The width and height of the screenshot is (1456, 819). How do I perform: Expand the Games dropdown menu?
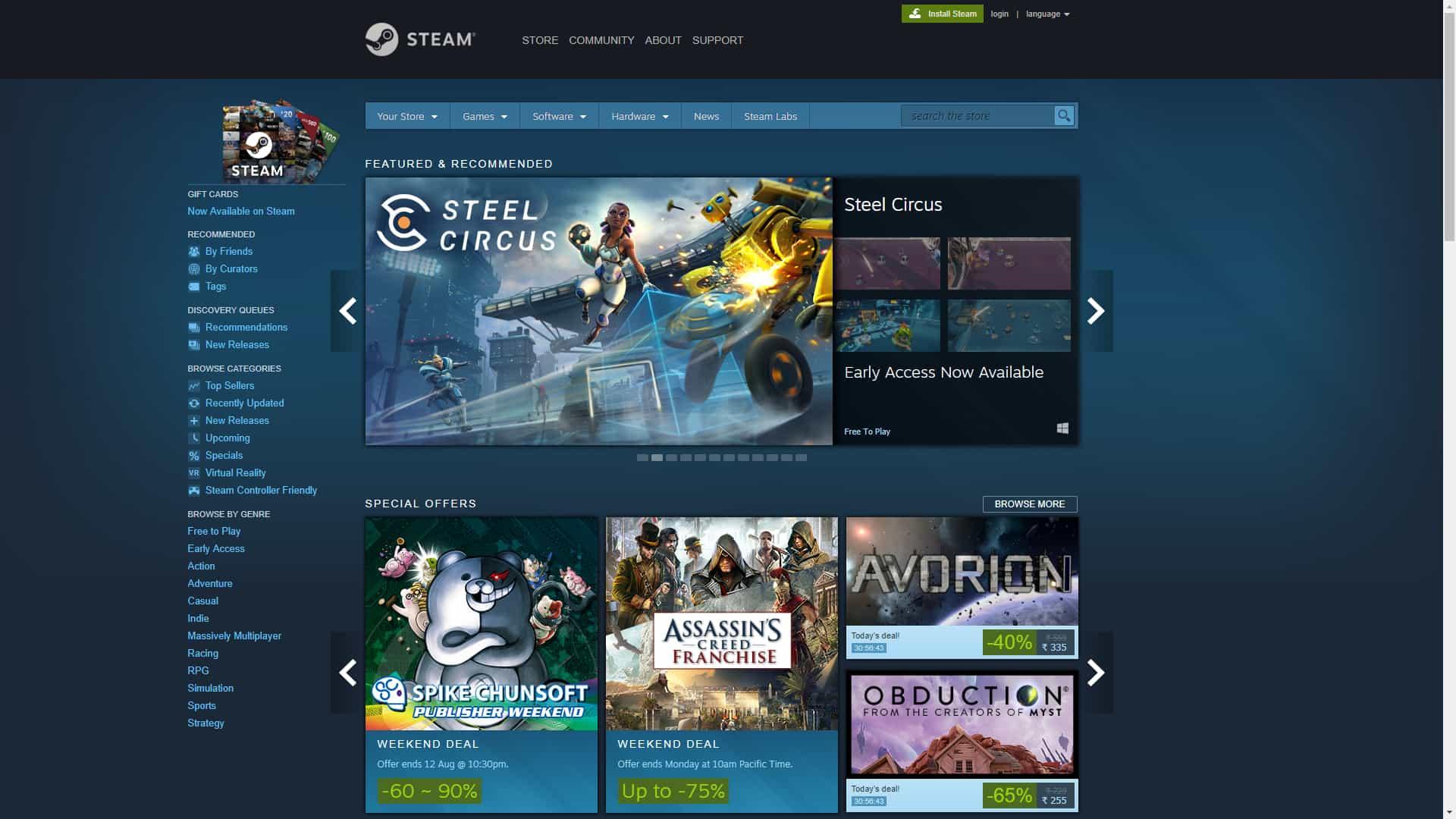485,117
